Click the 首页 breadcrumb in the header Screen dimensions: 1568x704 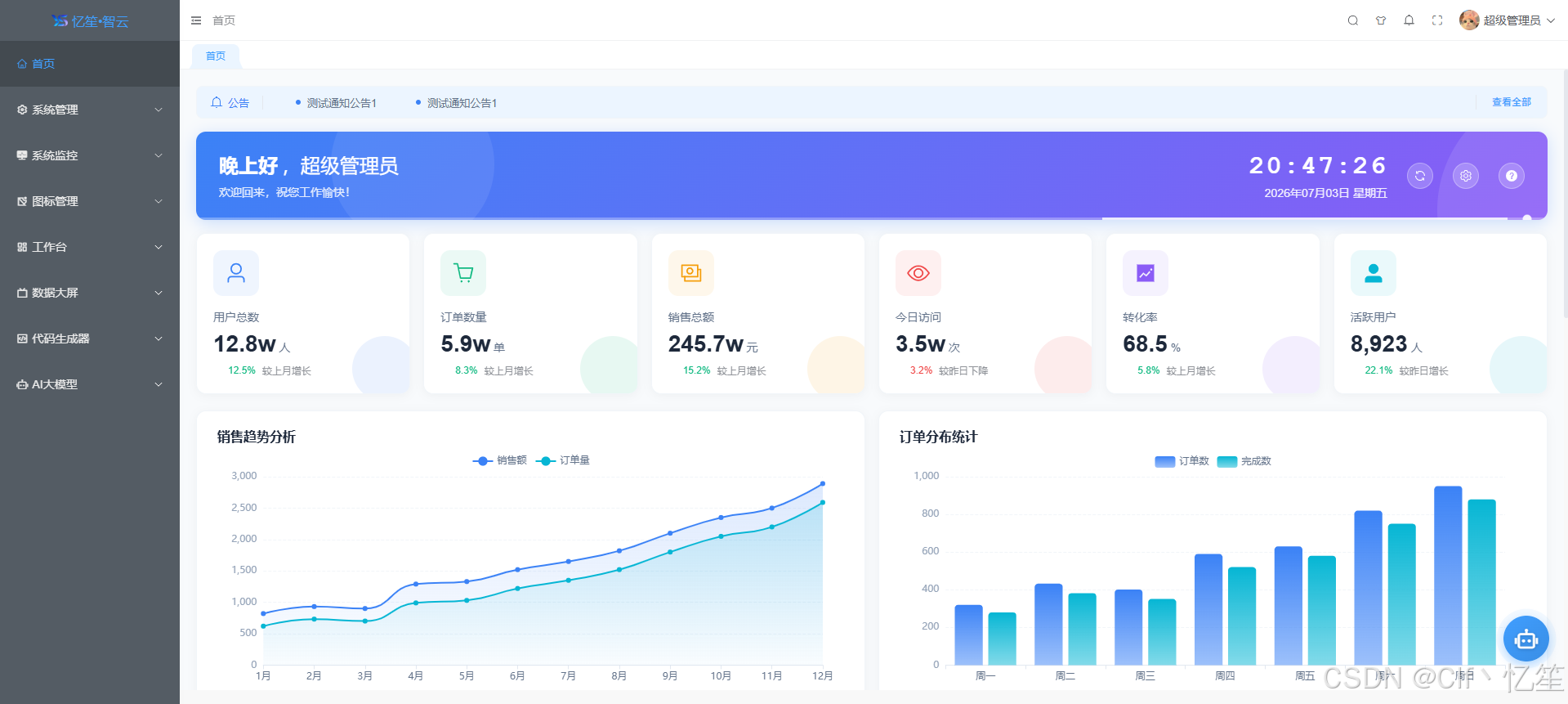click(x=224, y=20)
